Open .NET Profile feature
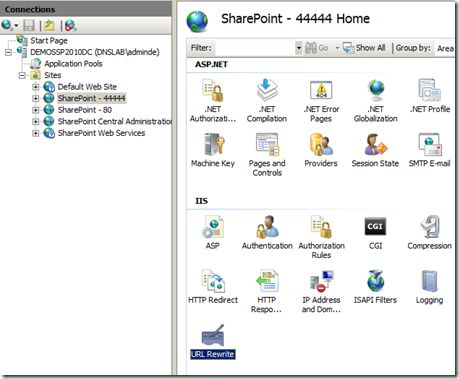The height and width of the screenshot is (379, 459). click(430, 97)
